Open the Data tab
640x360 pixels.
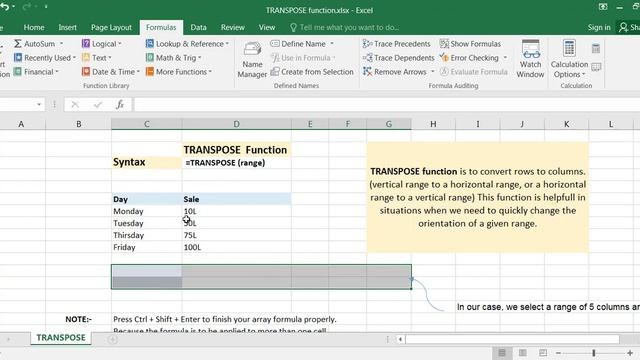(x=198, y=27)
